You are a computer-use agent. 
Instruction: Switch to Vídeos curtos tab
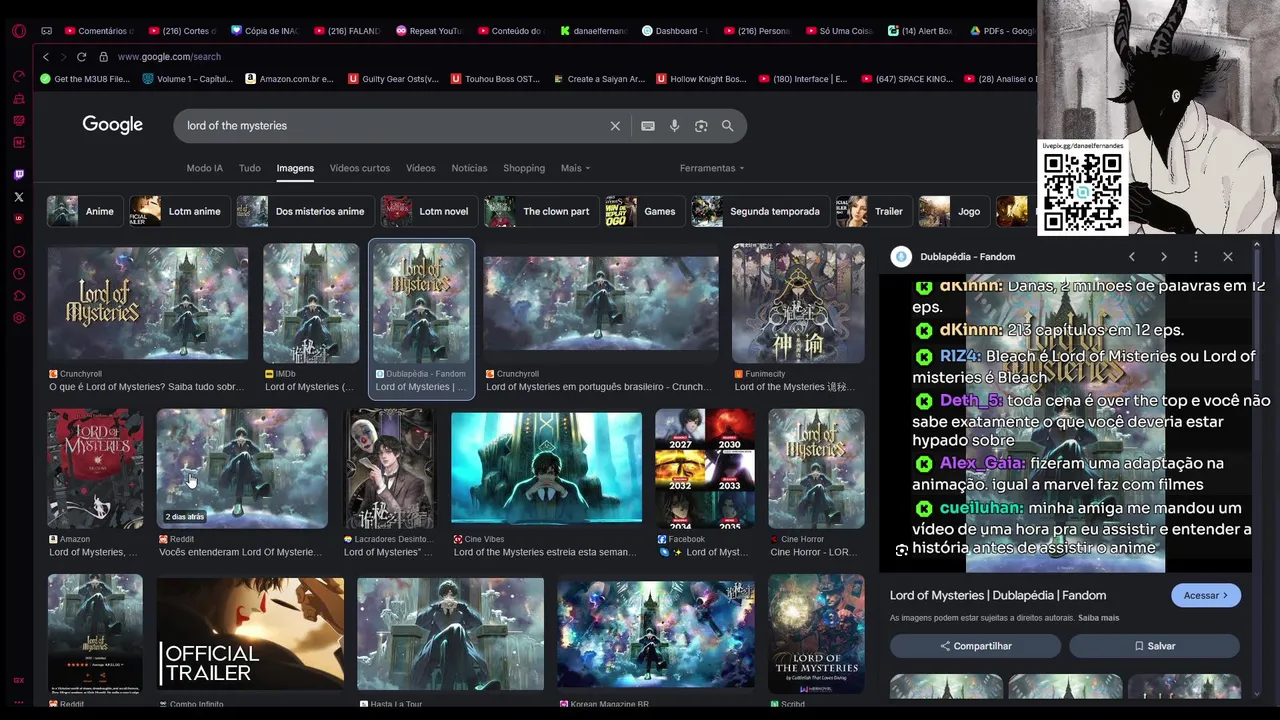(360, 168)
